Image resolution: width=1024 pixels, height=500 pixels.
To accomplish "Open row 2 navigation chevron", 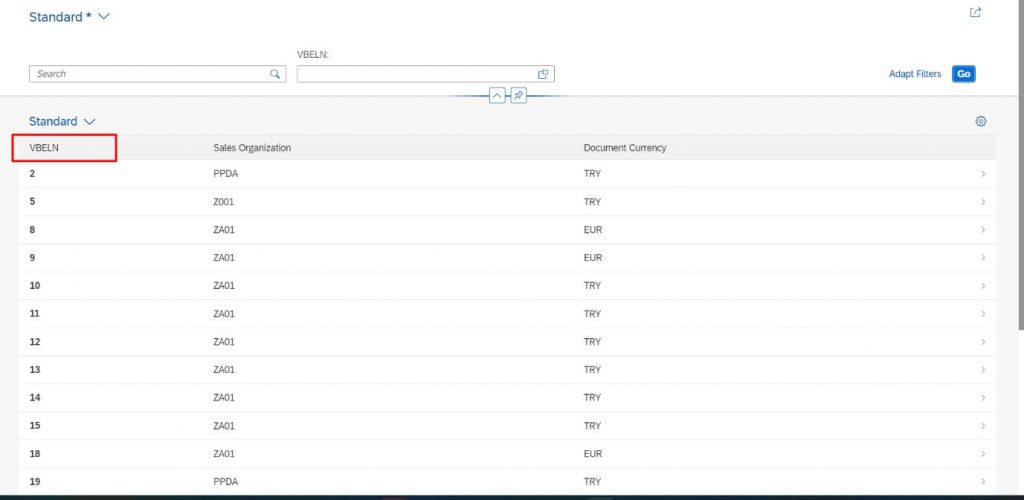I will [x=983, y=174].
